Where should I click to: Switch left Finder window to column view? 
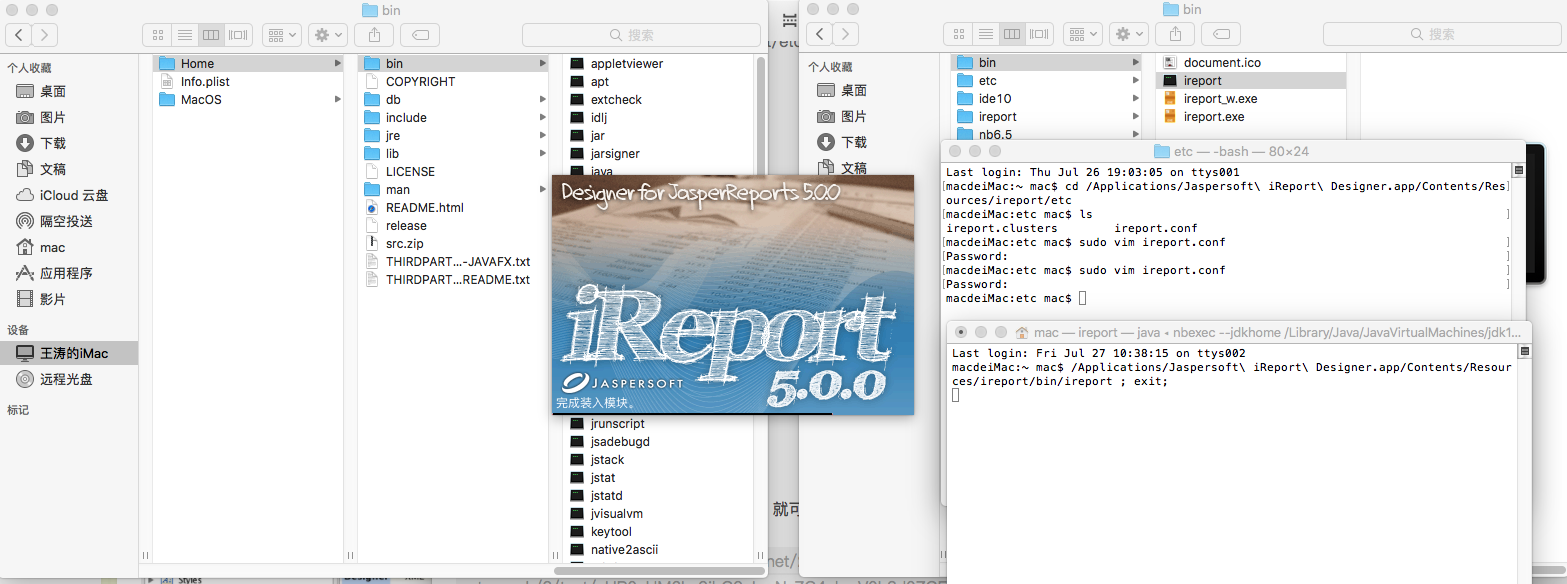(211, 35)
